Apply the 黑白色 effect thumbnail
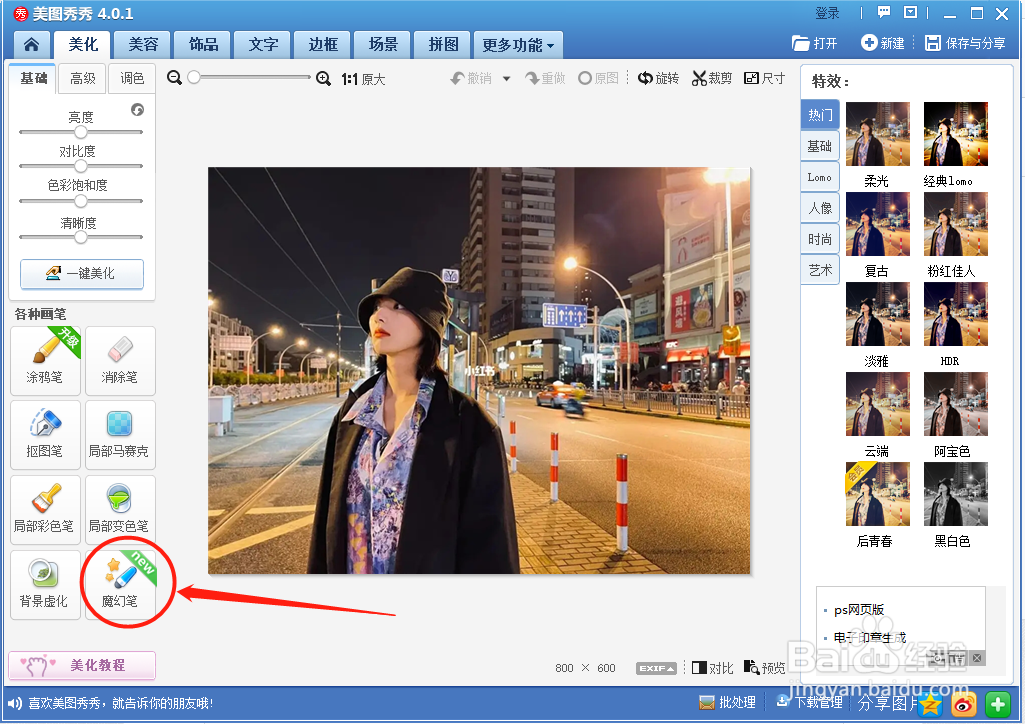Screen dimensions: 1025x724 click(x=955, y=494)
